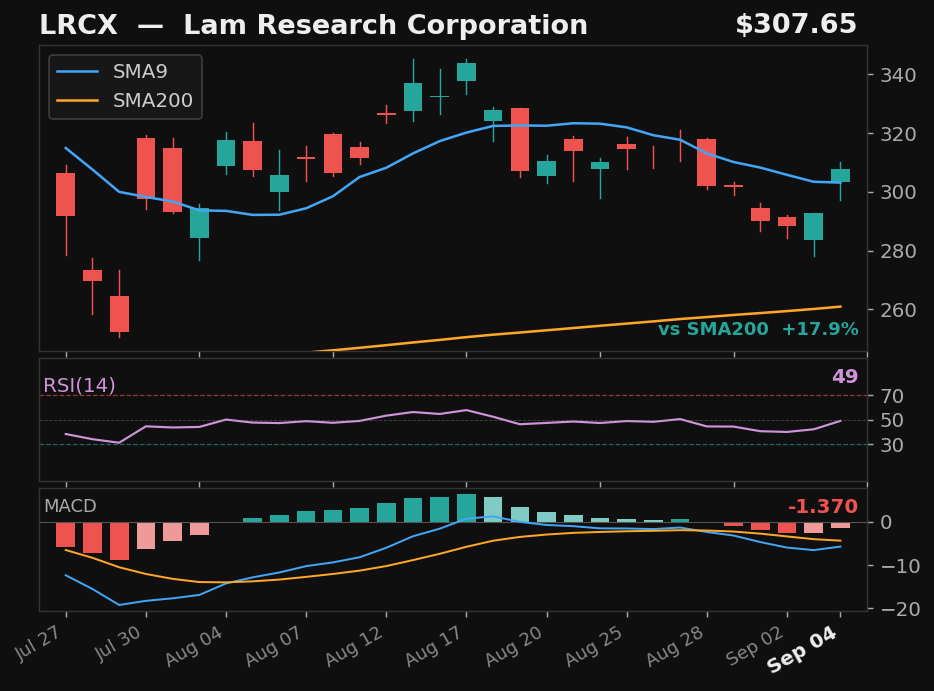Viewport: 934px width, 691px height.
Task: Click the RSI 50 axis label
Action: tap(892, 420)
